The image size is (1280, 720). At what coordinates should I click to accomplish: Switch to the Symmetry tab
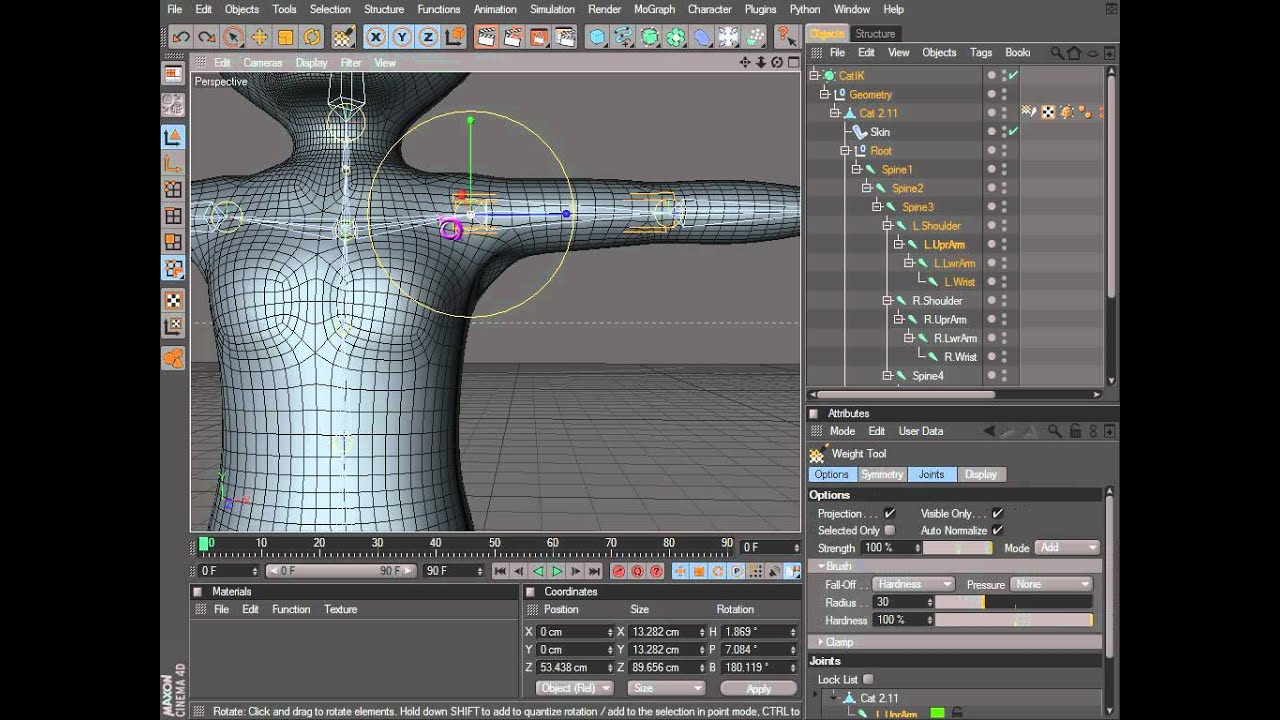[881, 475]
